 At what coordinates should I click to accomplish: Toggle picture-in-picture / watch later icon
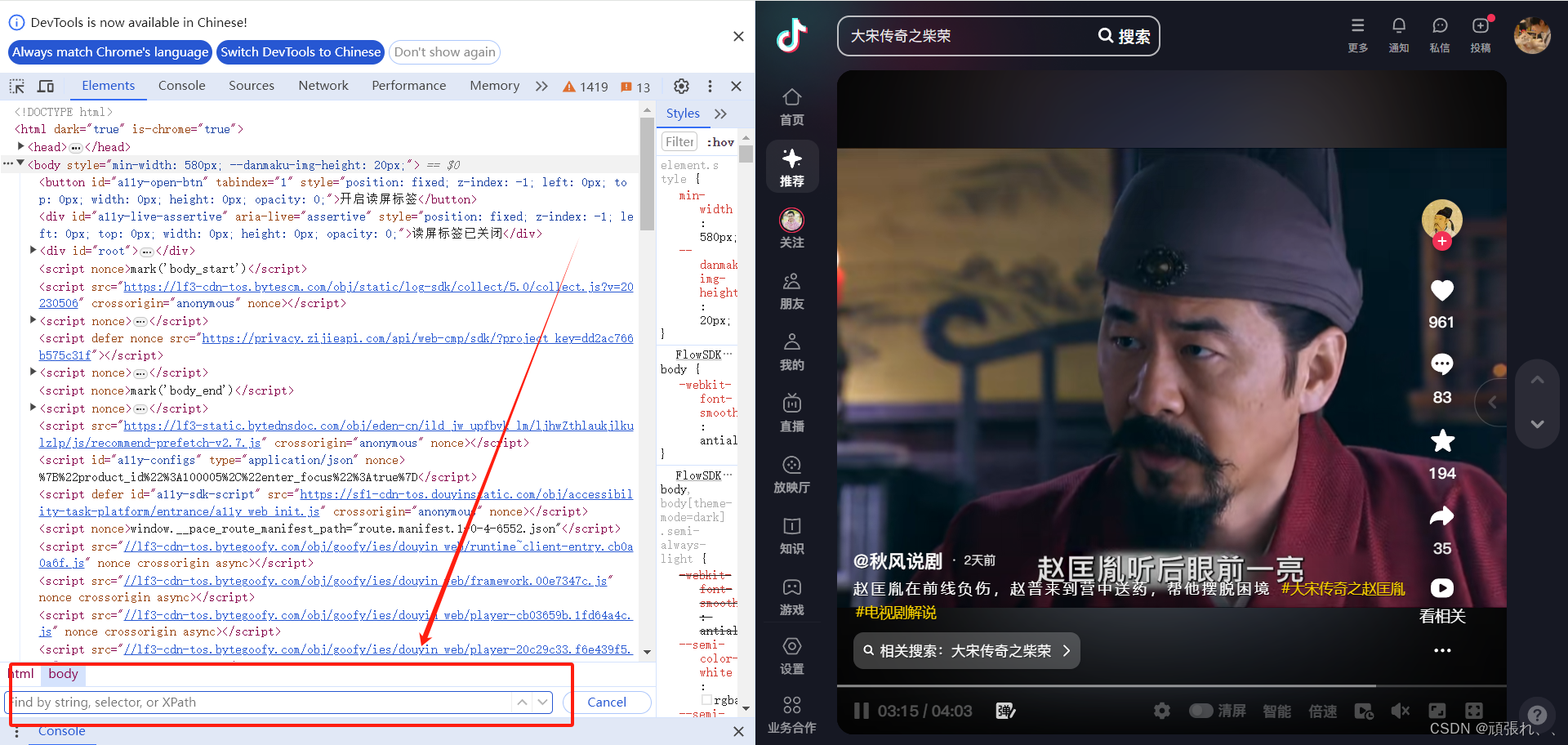(1363, 711)
